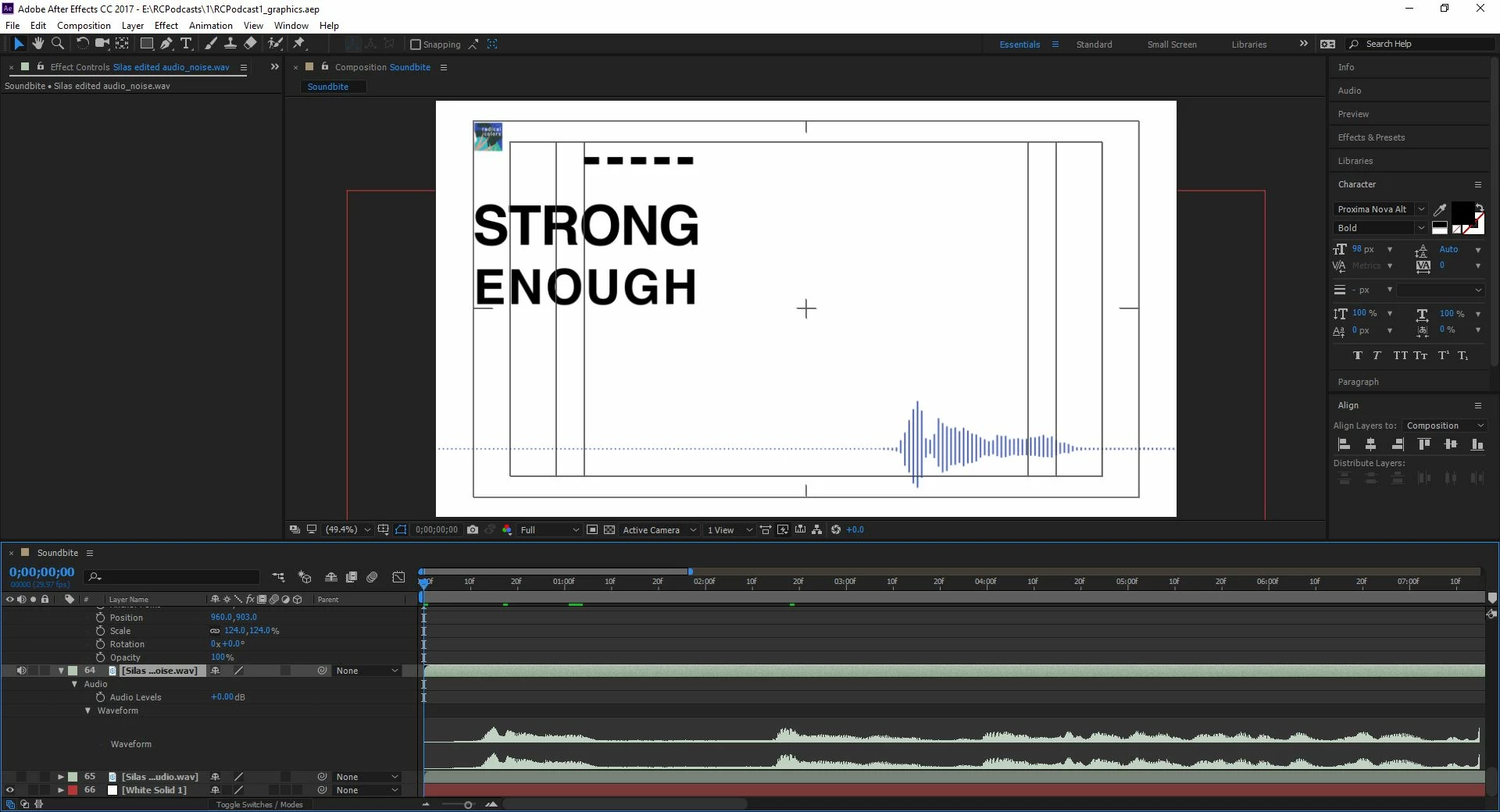Click the Fast Previews icon in viewer footer

782,529
